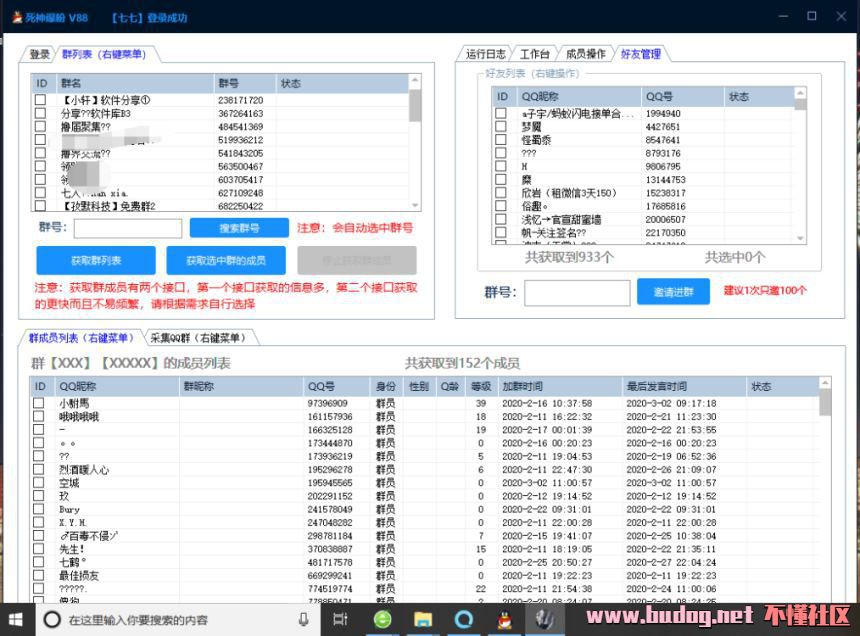Click the 群号 column header in group list
The height and width of the screenshot is (636, 860).
click(245, 83)
